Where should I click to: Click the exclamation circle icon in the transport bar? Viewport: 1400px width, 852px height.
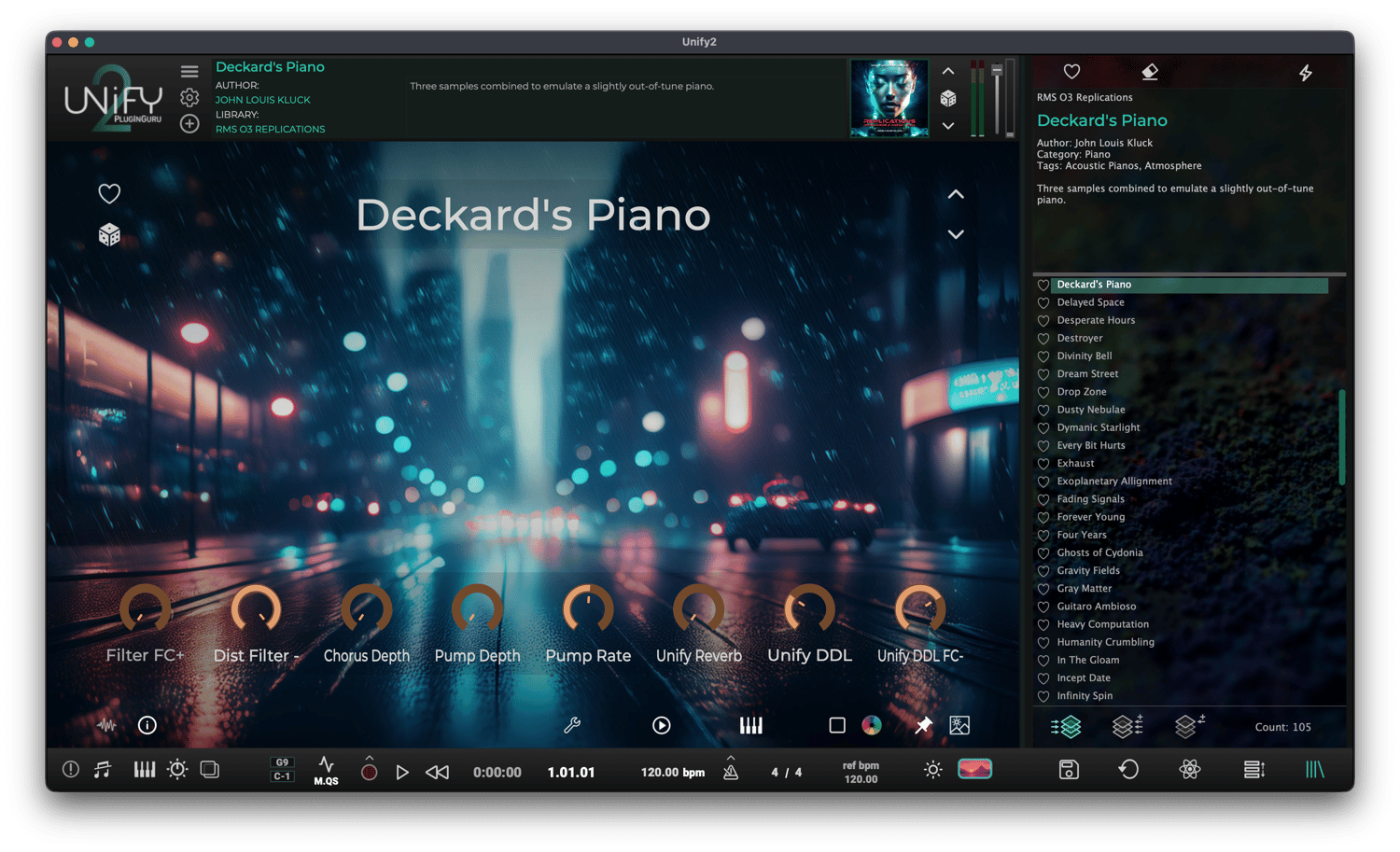tap(71, 770)
